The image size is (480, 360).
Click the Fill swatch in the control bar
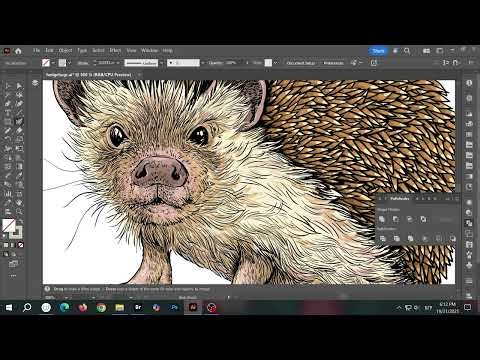click(46, 63)
